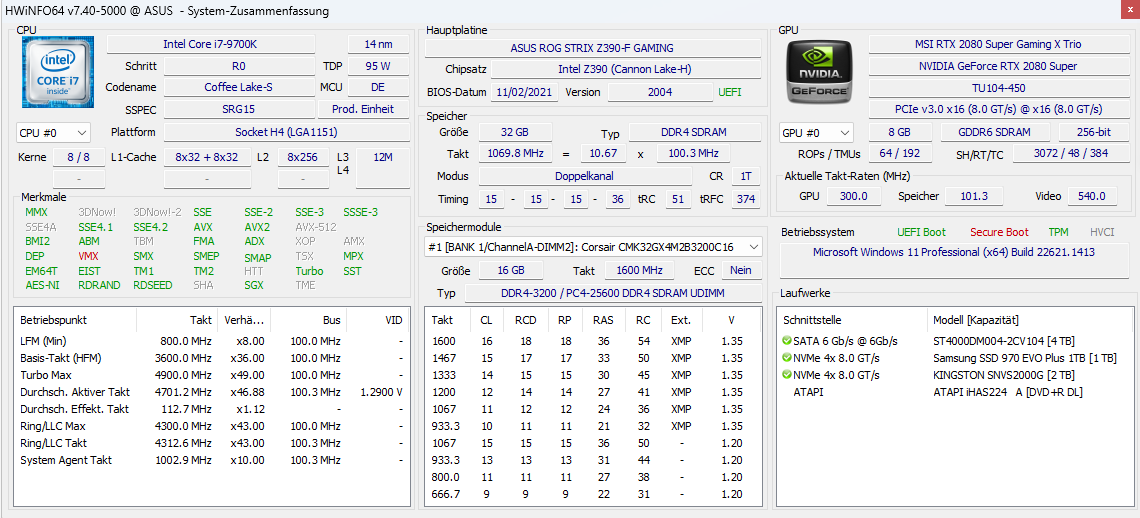Click the 1069.8 MHz memory clock
The height and width of the screenshot is (518, 1140).
[515, 154]
